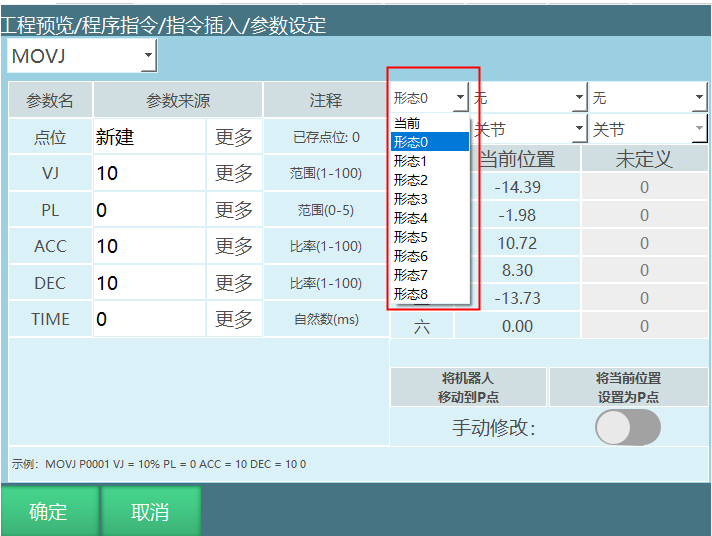Select 形态8 in the dropdown list

click(410, 294)
